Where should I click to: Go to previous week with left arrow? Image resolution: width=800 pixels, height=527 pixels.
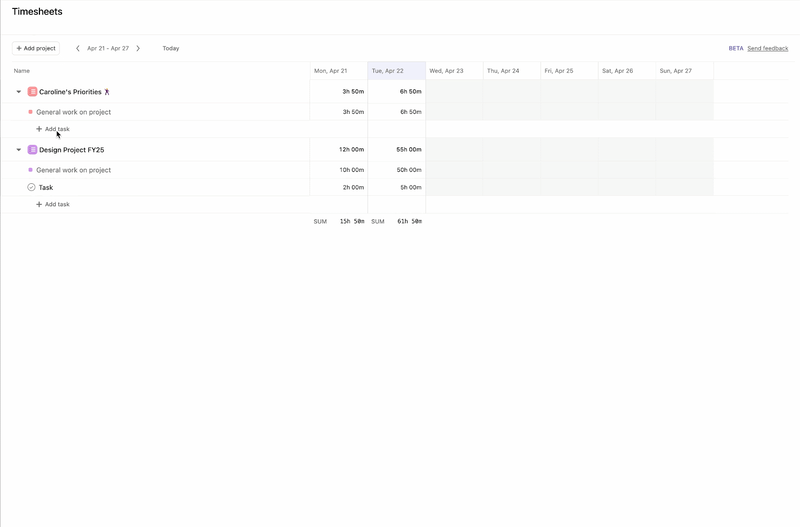tap(78, 48)
